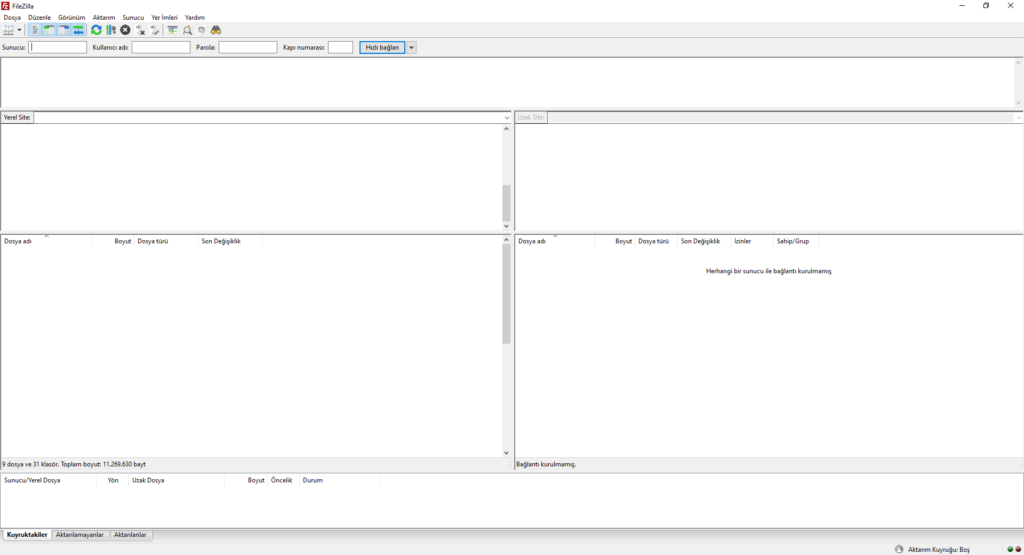
Task: Open the Site Manager icon
Action: [x=8, y=30]
